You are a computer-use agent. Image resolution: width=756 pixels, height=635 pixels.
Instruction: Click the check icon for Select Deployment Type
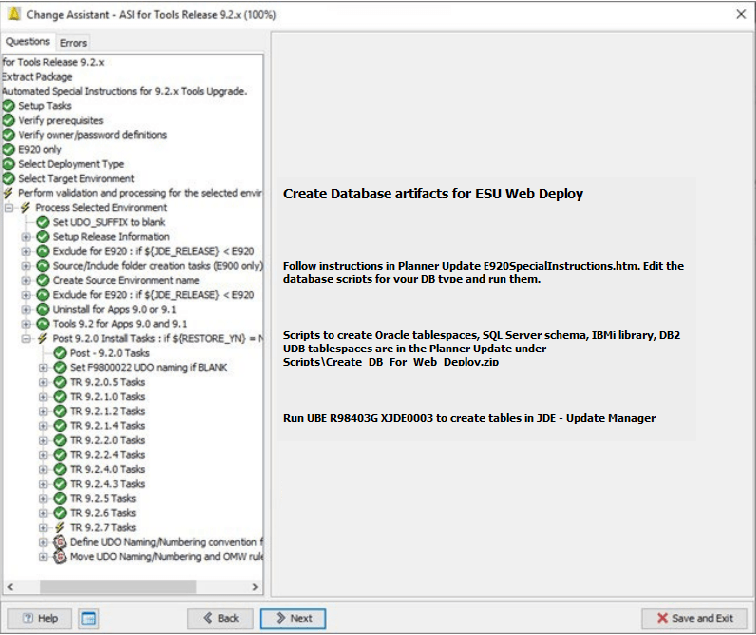tap(9, 164)
